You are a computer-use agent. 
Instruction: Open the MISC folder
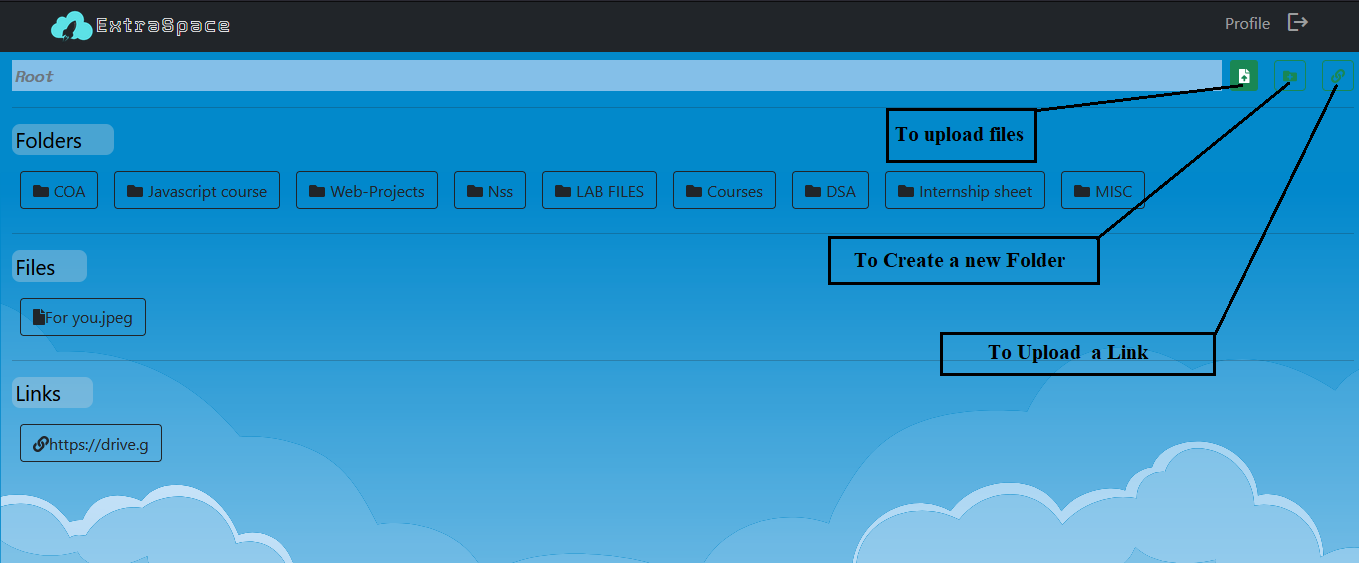point(1103,190)
